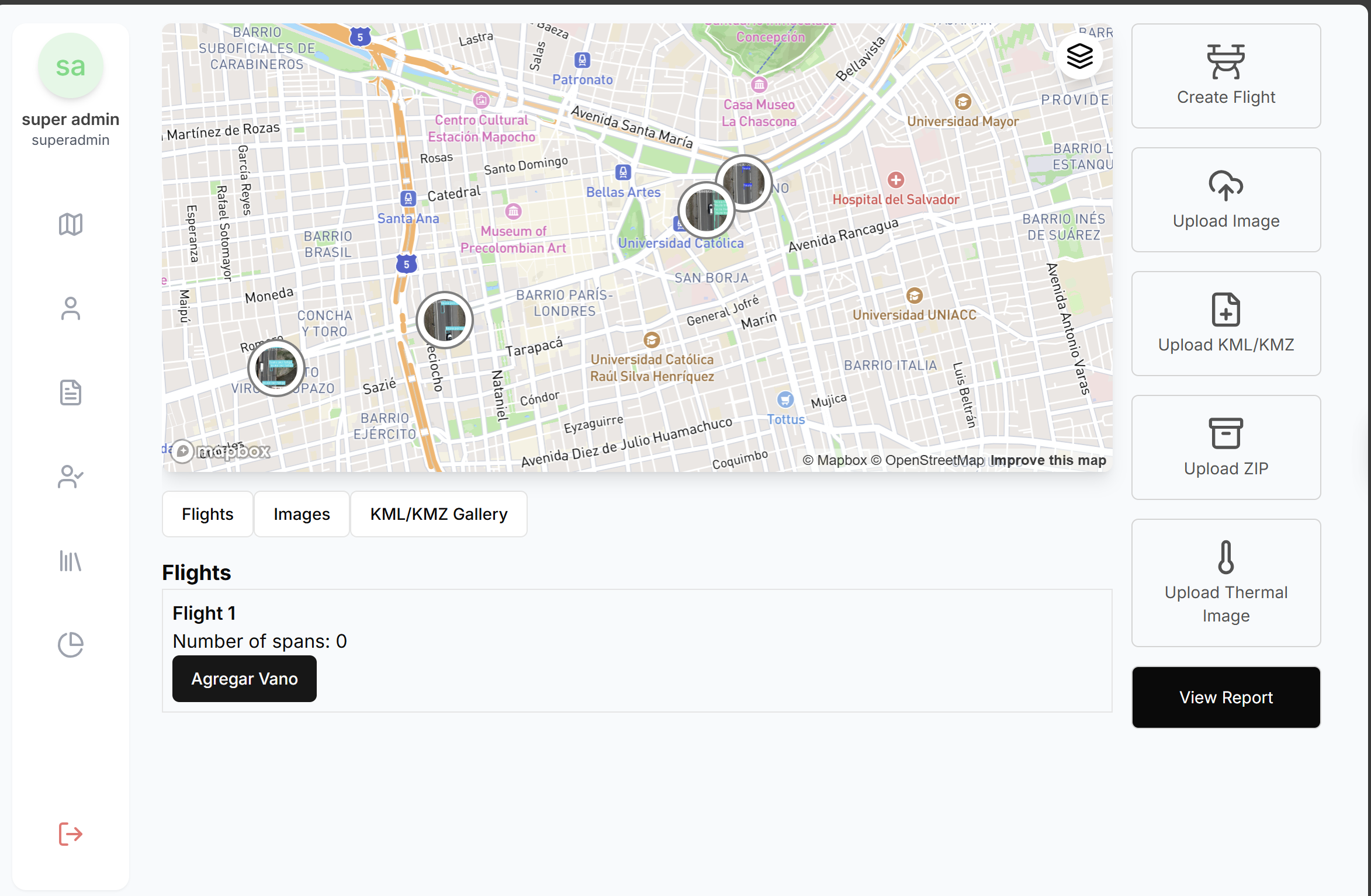Click the View Report button
The height and width of the screenshot is (896, 1371).
tap(1225, 697)
